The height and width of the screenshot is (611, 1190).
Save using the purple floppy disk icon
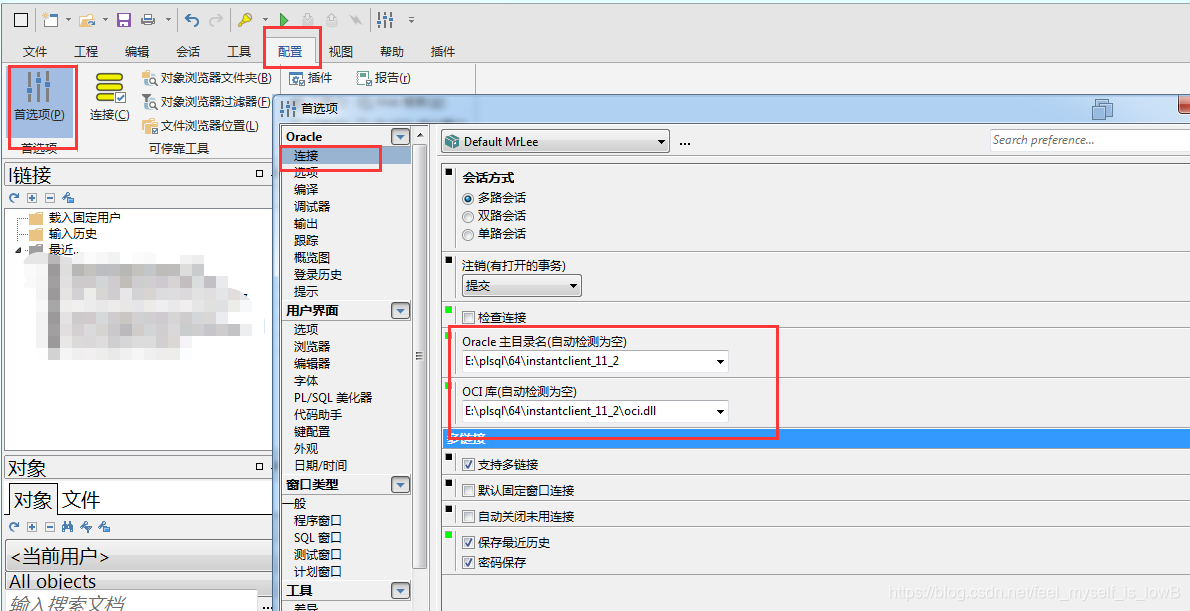pos(124,20)
